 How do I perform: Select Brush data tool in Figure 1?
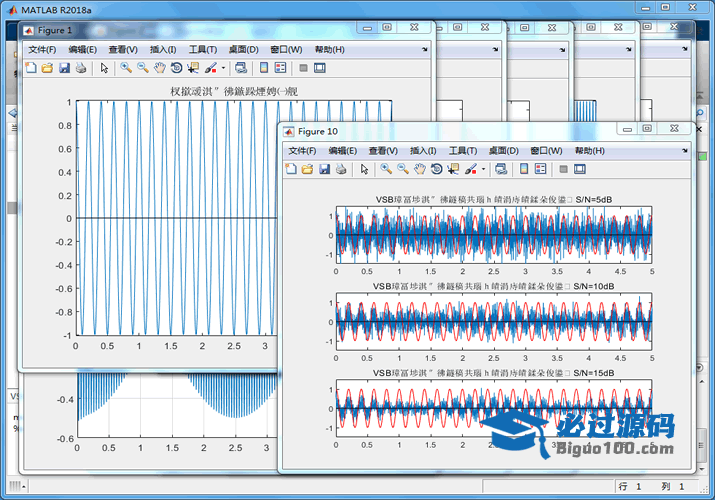211,68
